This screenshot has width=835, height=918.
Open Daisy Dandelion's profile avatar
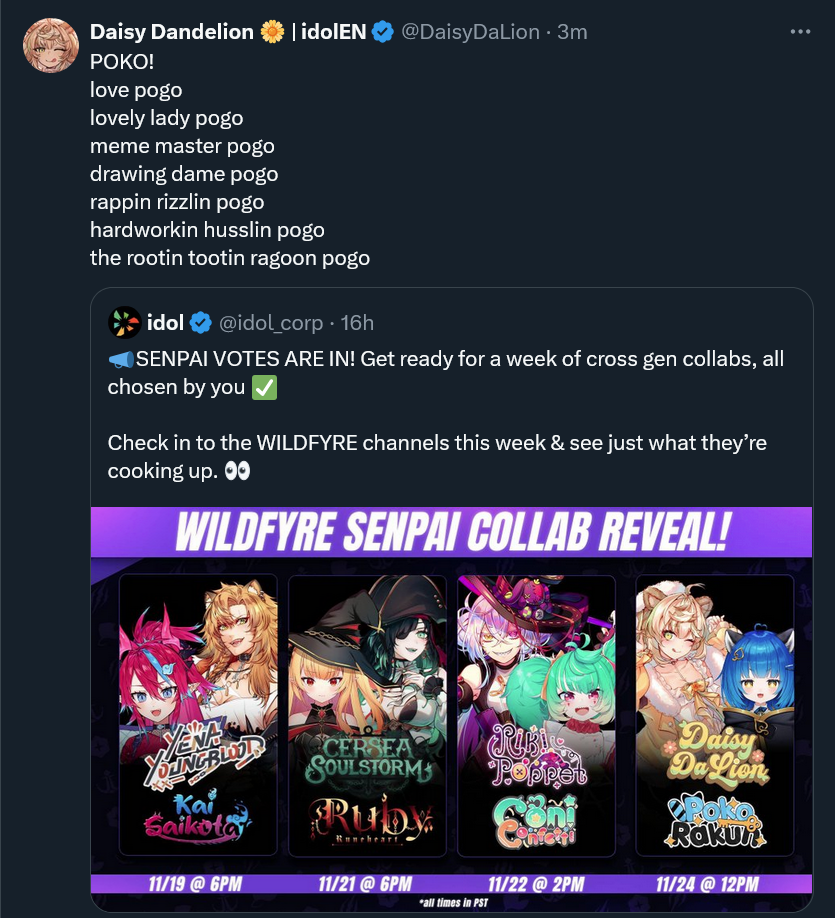pyautogui.click(x=51, y=46)
